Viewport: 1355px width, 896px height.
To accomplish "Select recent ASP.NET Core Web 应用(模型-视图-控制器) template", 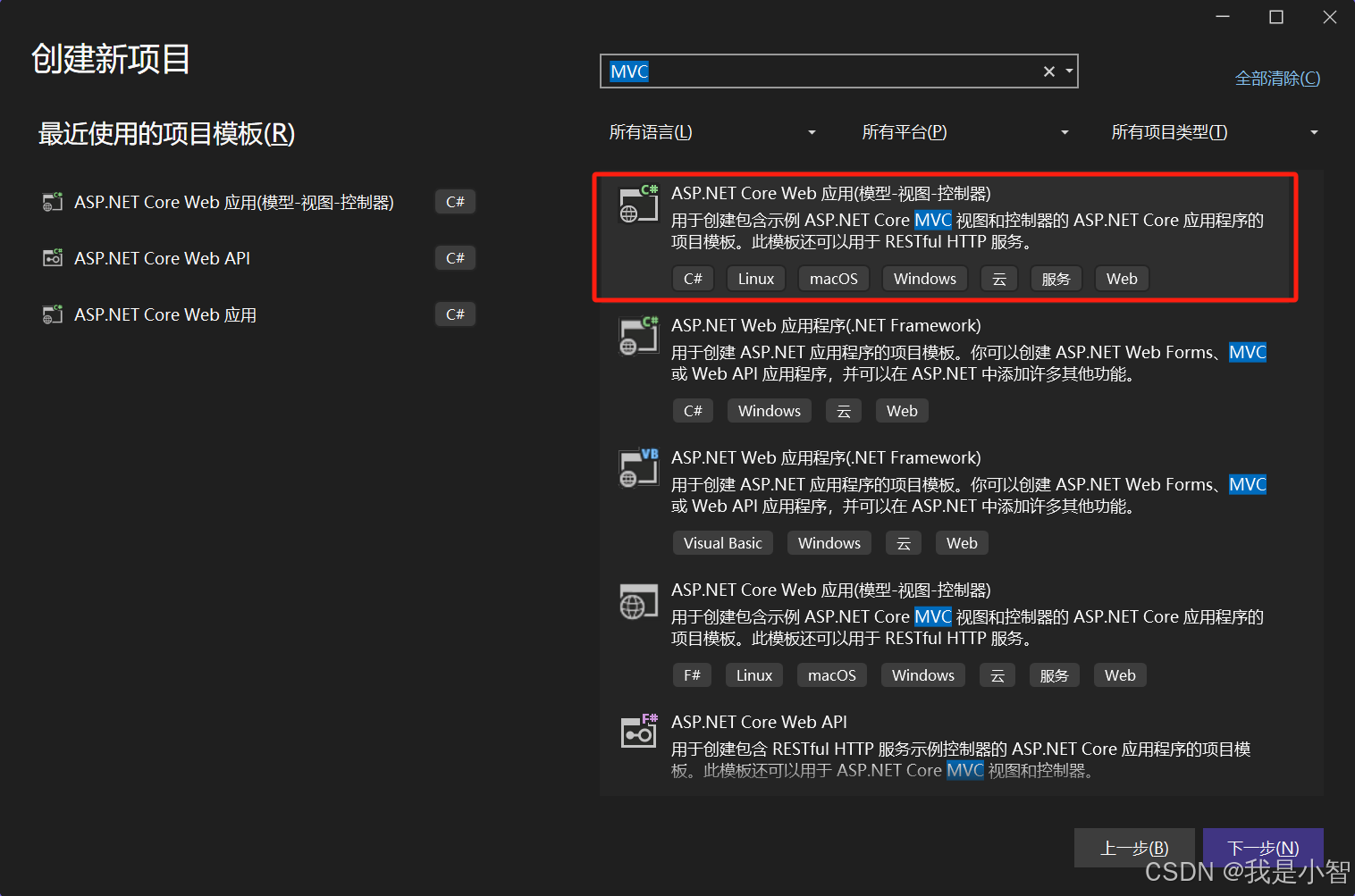I will 258,202.
